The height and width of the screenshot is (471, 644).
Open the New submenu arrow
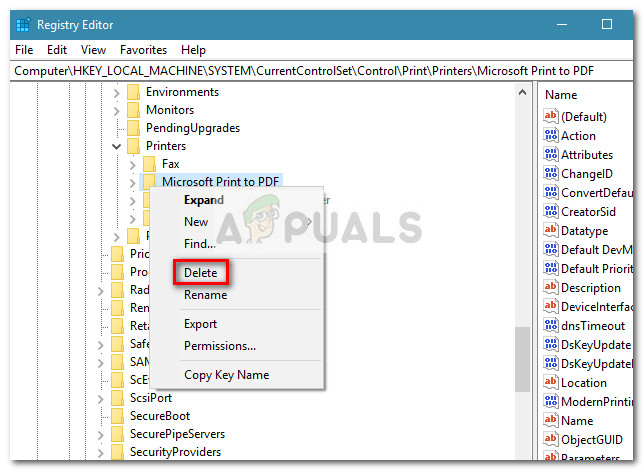coord(310,222)
